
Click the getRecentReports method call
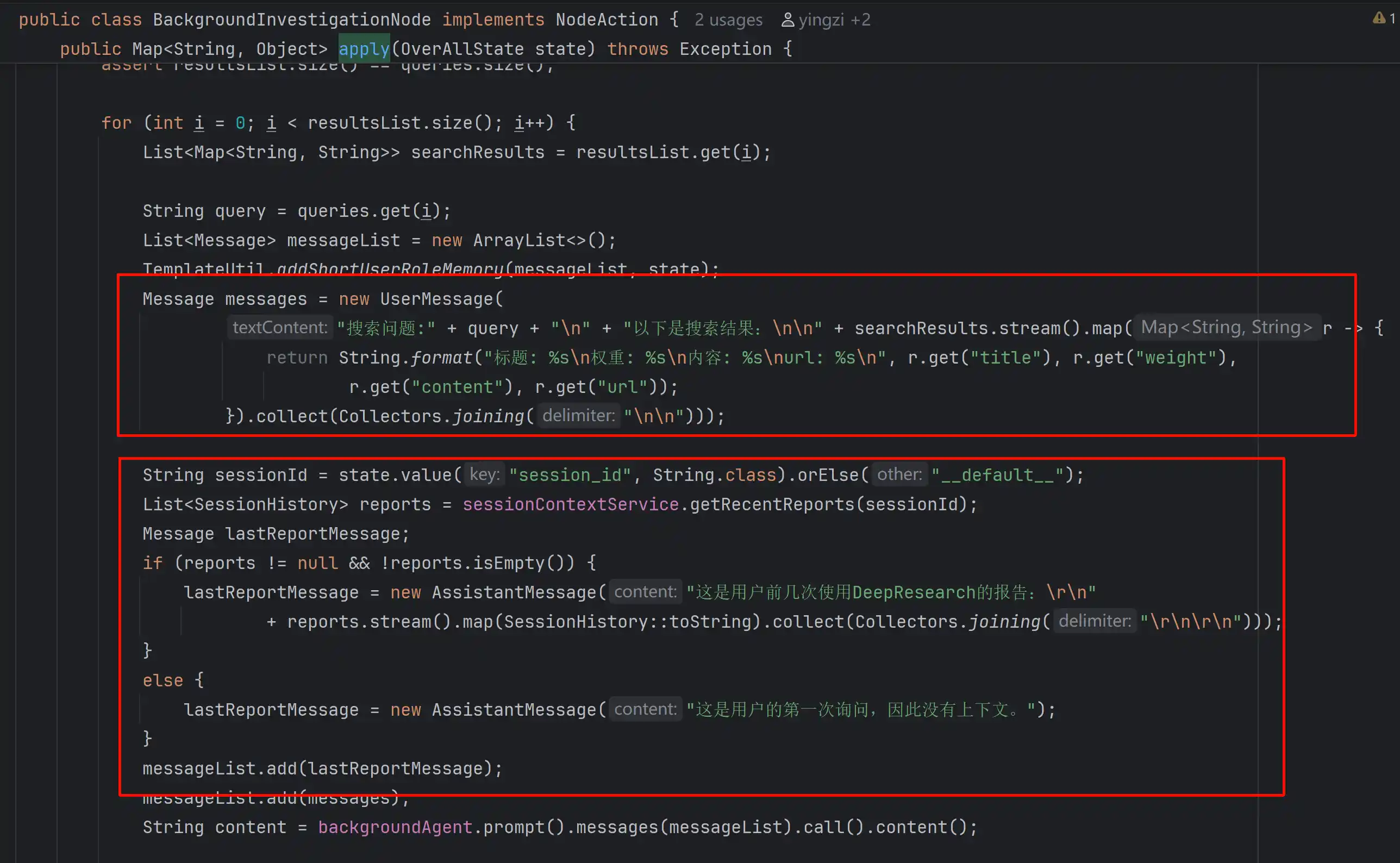pos(772,504)
